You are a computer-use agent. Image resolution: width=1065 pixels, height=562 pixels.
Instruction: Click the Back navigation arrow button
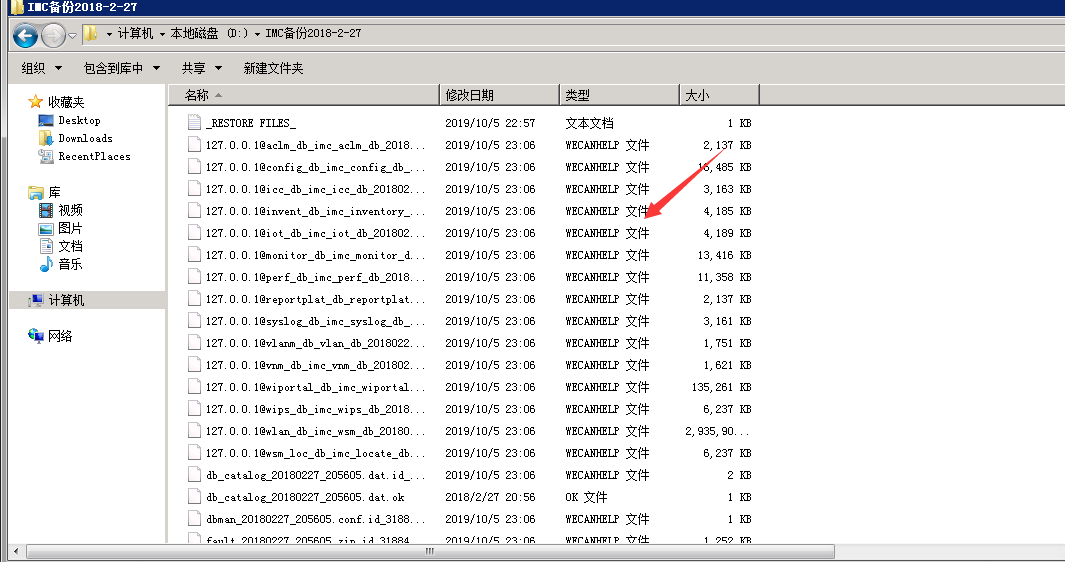click(26, 35)
